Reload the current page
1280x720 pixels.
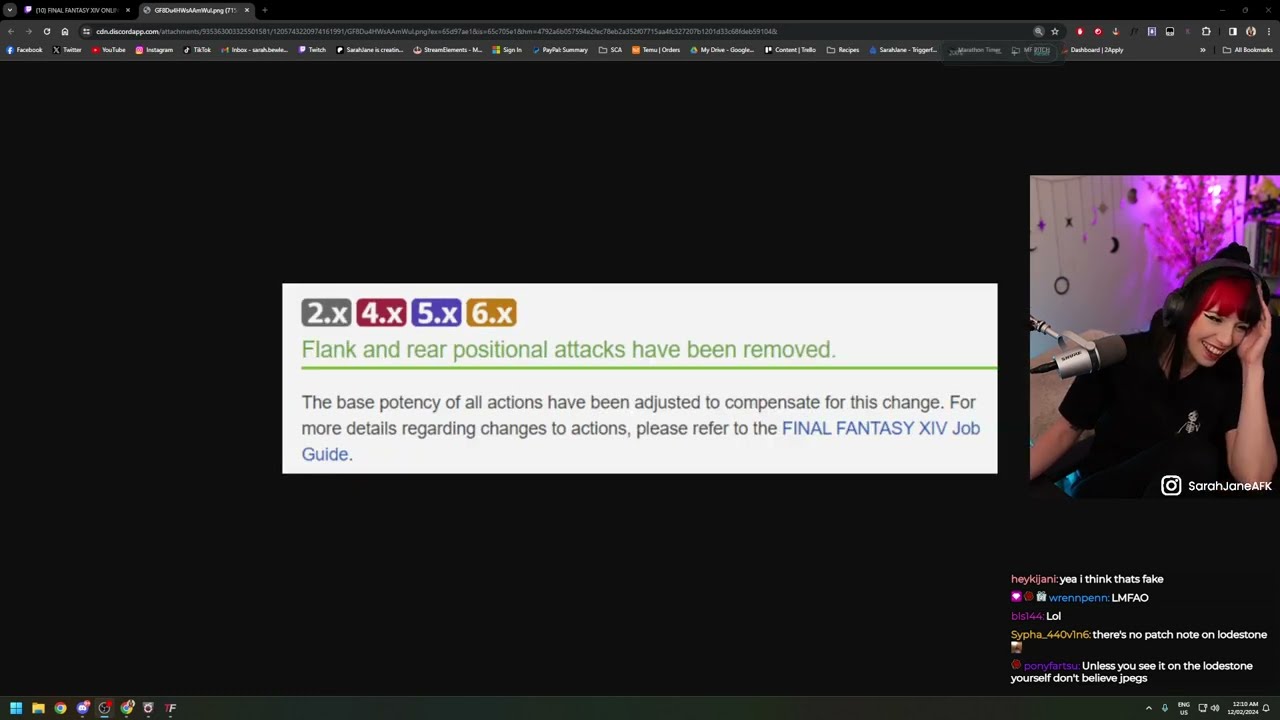point(46,31)
